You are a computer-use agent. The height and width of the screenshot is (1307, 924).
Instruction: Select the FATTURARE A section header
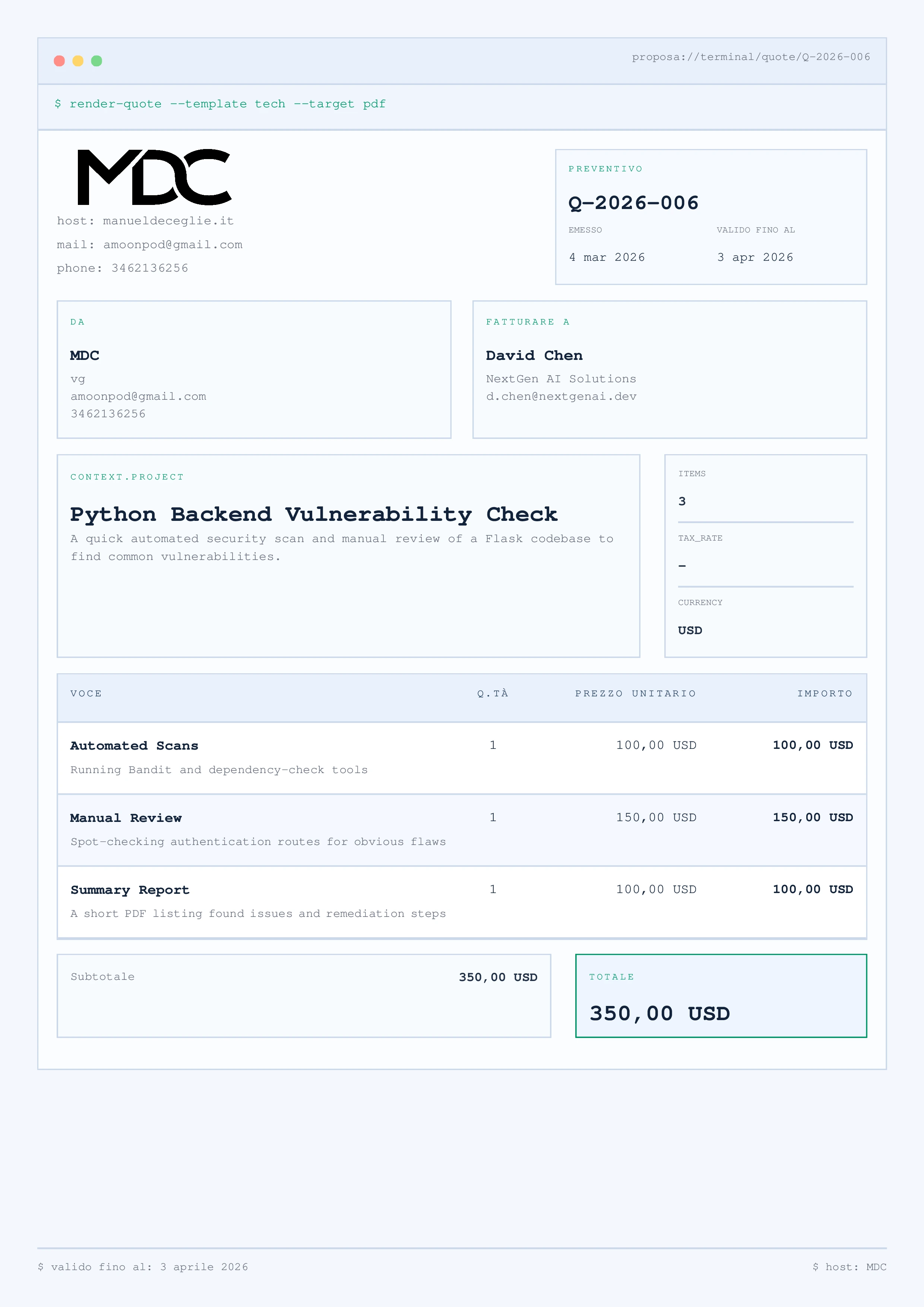[x=528, y=322]
